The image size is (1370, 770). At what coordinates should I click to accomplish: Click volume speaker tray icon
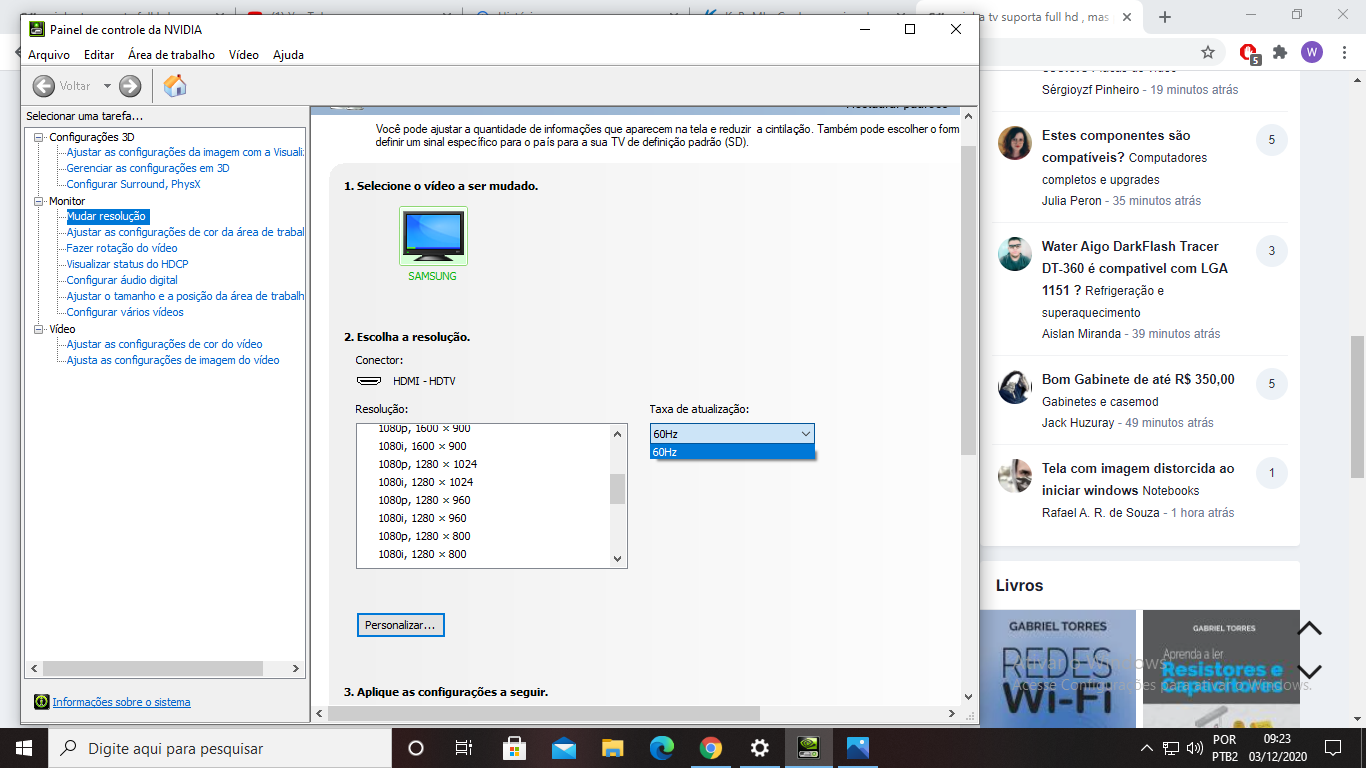pyautogui.click(x=1194, y=748)
